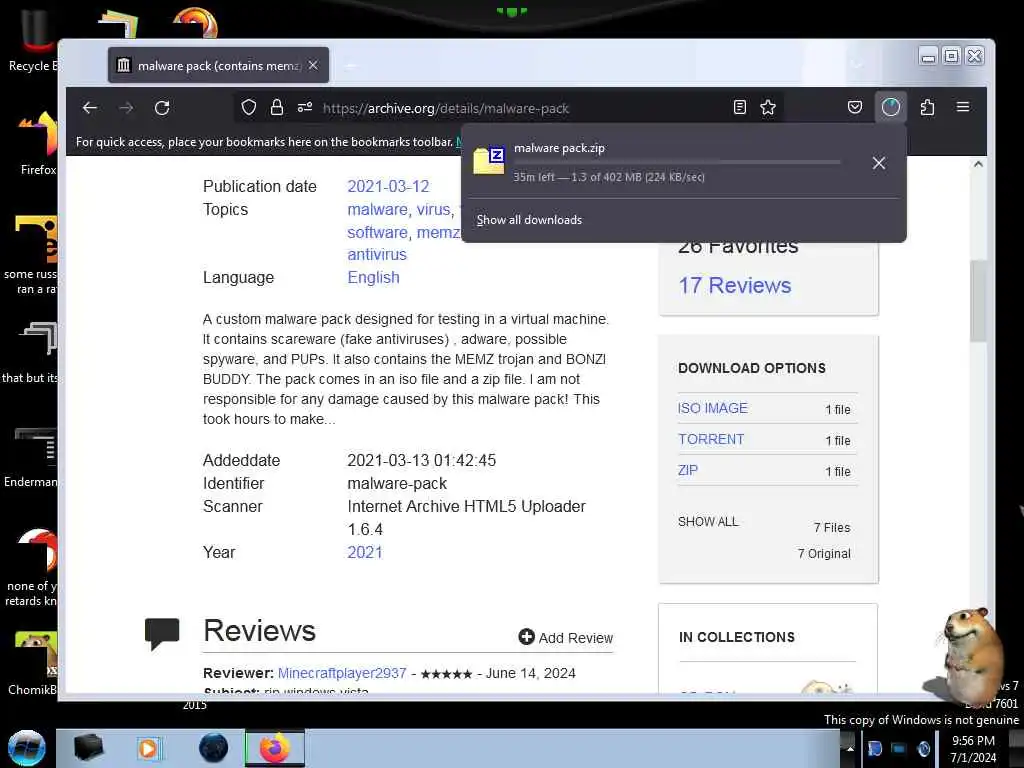
Task: Download the ISO IMAGE option
Action: [712, 408]
